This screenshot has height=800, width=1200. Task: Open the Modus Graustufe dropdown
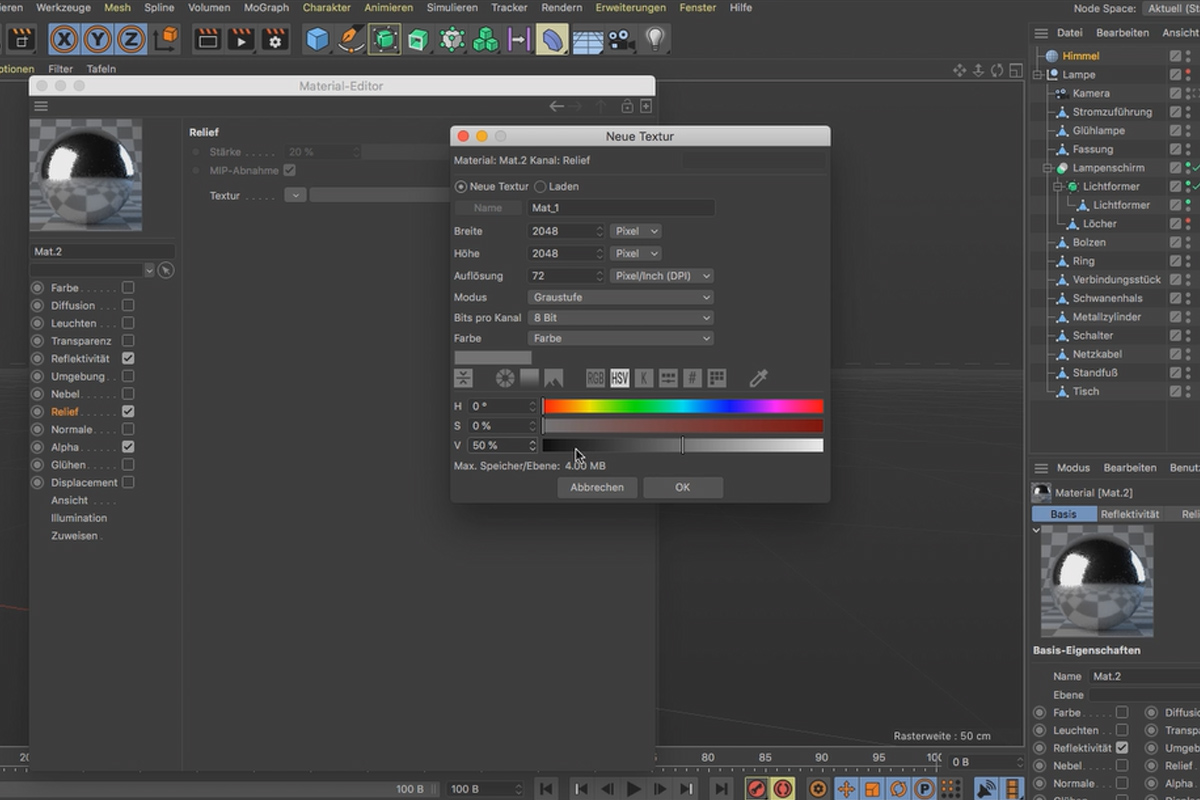pos(621,297)
